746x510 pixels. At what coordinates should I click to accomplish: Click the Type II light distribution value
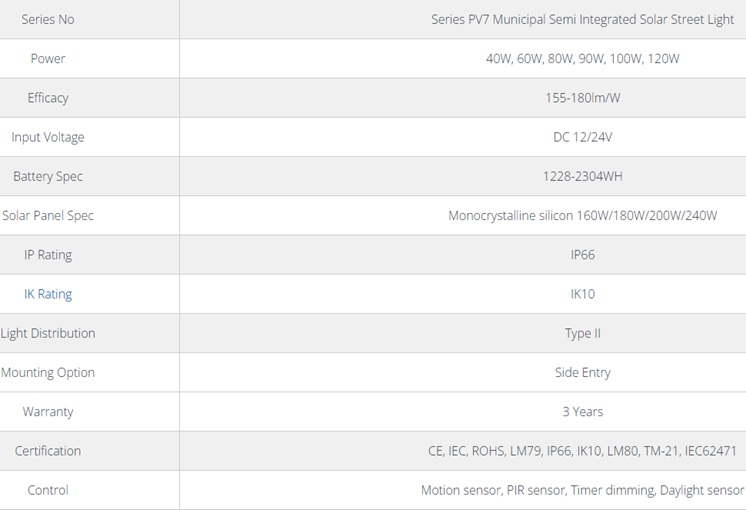pyautogui.click(x=582, y=333)
